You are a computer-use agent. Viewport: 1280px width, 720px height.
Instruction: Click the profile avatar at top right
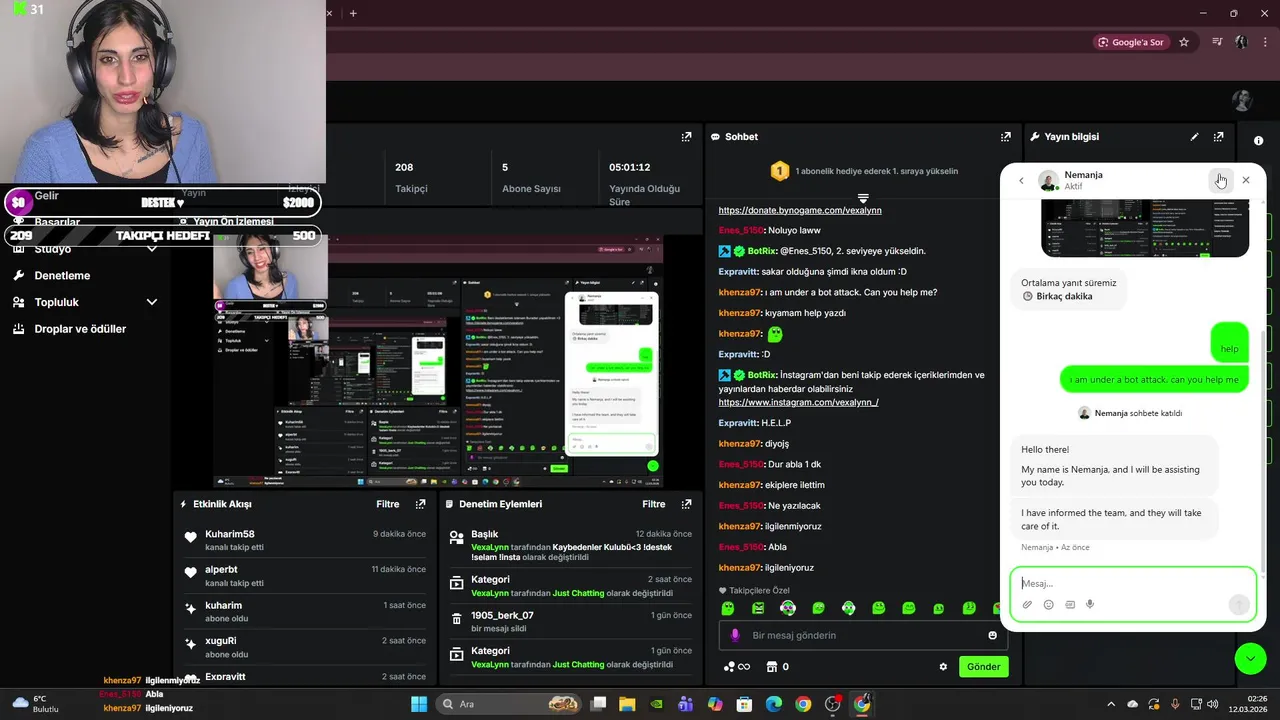(x=1242, y=100)
